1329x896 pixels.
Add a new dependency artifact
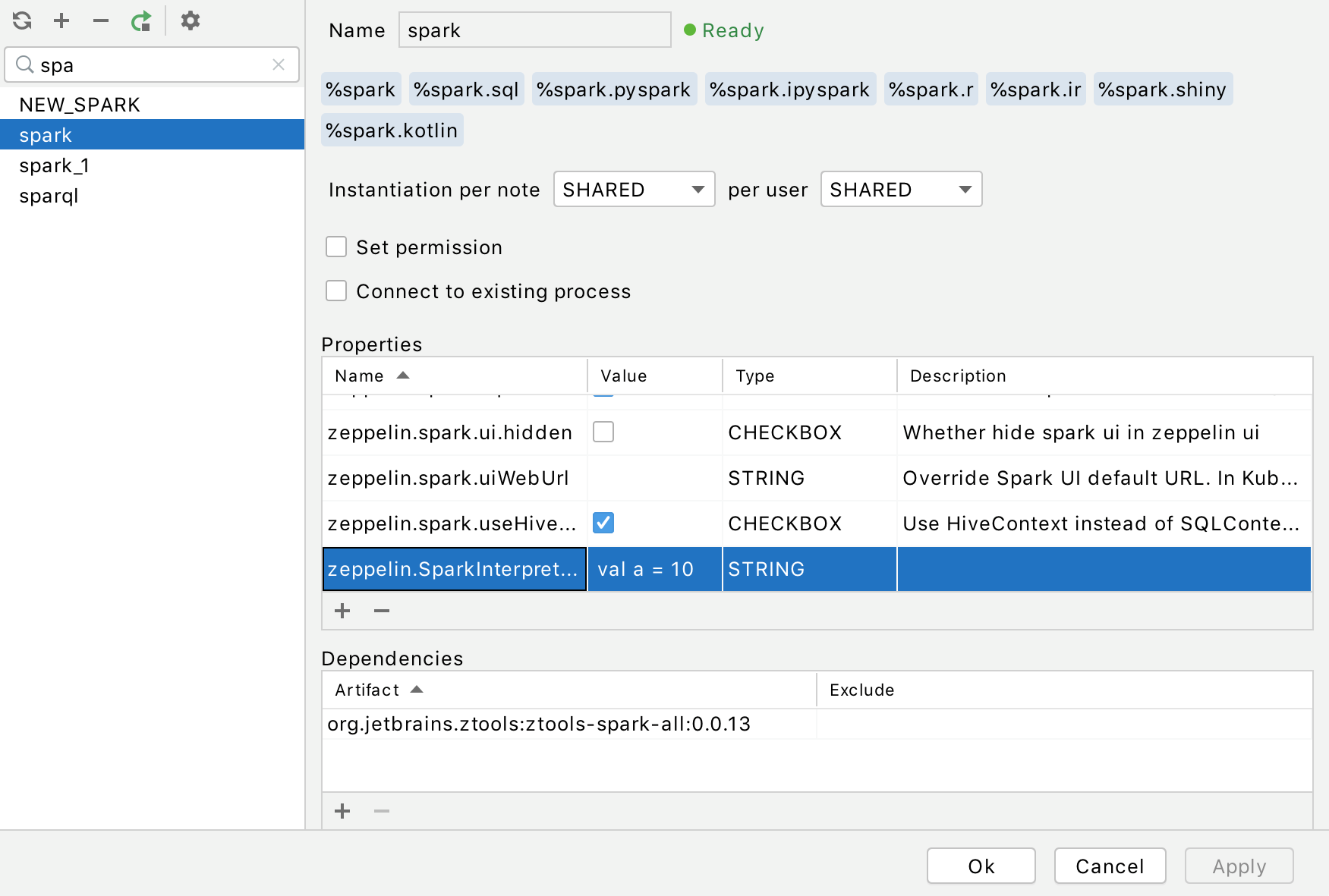coord(342,811)
